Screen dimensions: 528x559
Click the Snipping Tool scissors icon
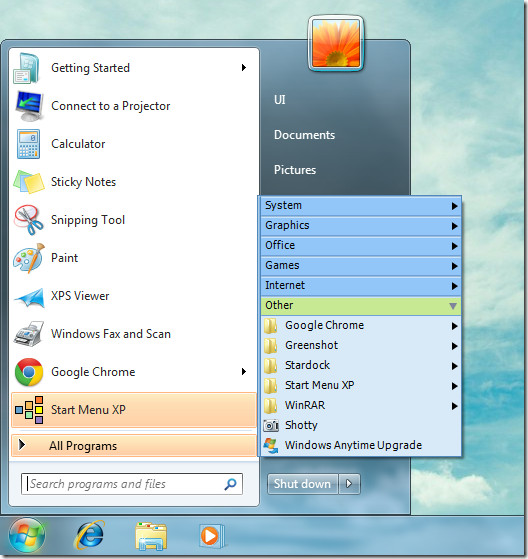click(x=29, y=220)
